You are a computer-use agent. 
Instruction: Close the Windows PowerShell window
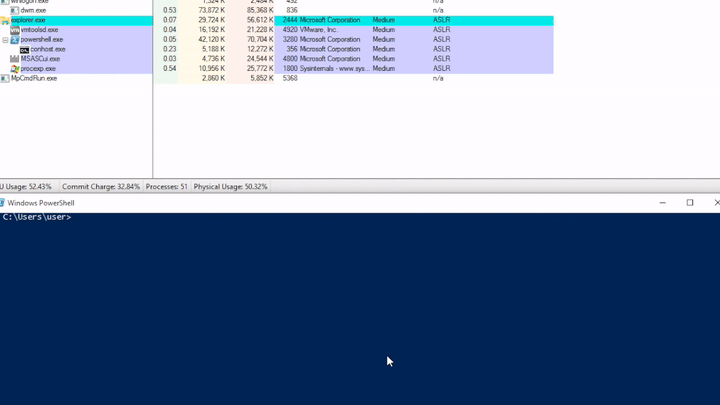(x=716, y=203)
